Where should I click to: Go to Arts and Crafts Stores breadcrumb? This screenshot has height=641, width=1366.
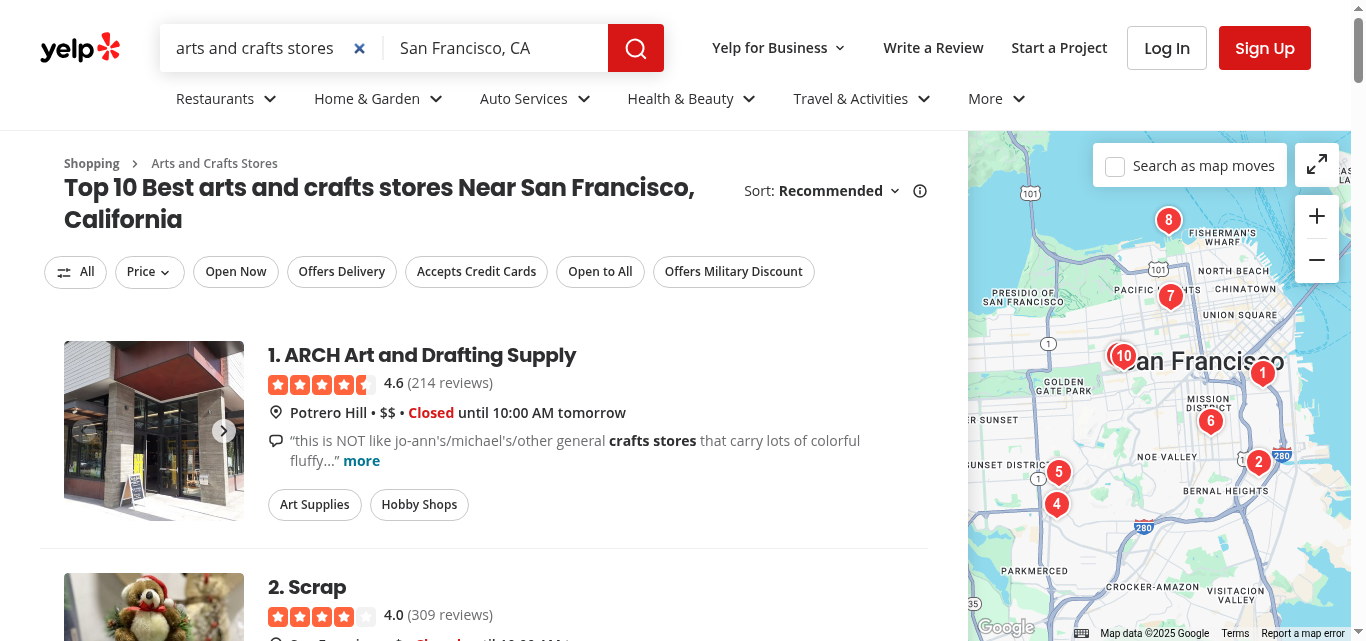pyautogui.click(x=214, y=163)
